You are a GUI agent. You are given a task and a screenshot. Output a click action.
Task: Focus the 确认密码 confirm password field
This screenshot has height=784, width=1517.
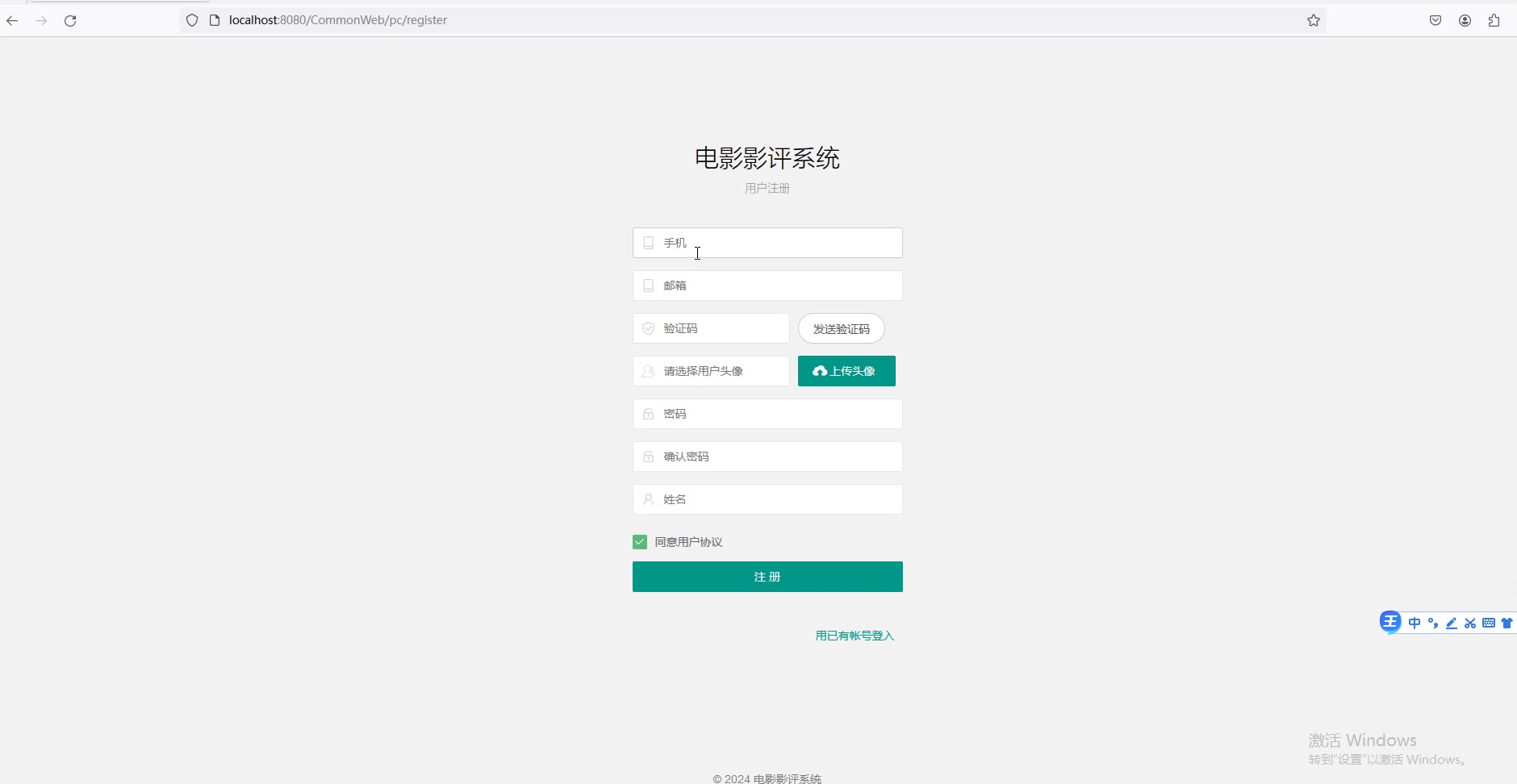767,457
